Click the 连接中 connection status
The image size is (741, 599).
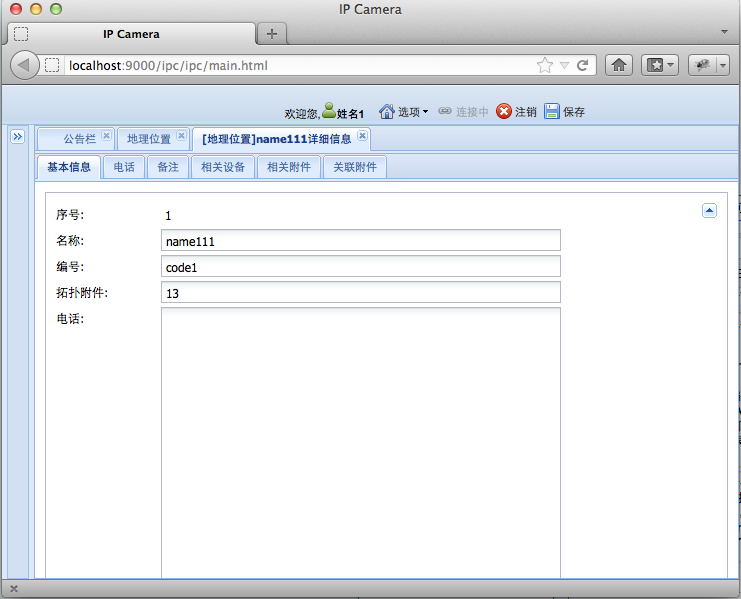(x=463, y=111)
